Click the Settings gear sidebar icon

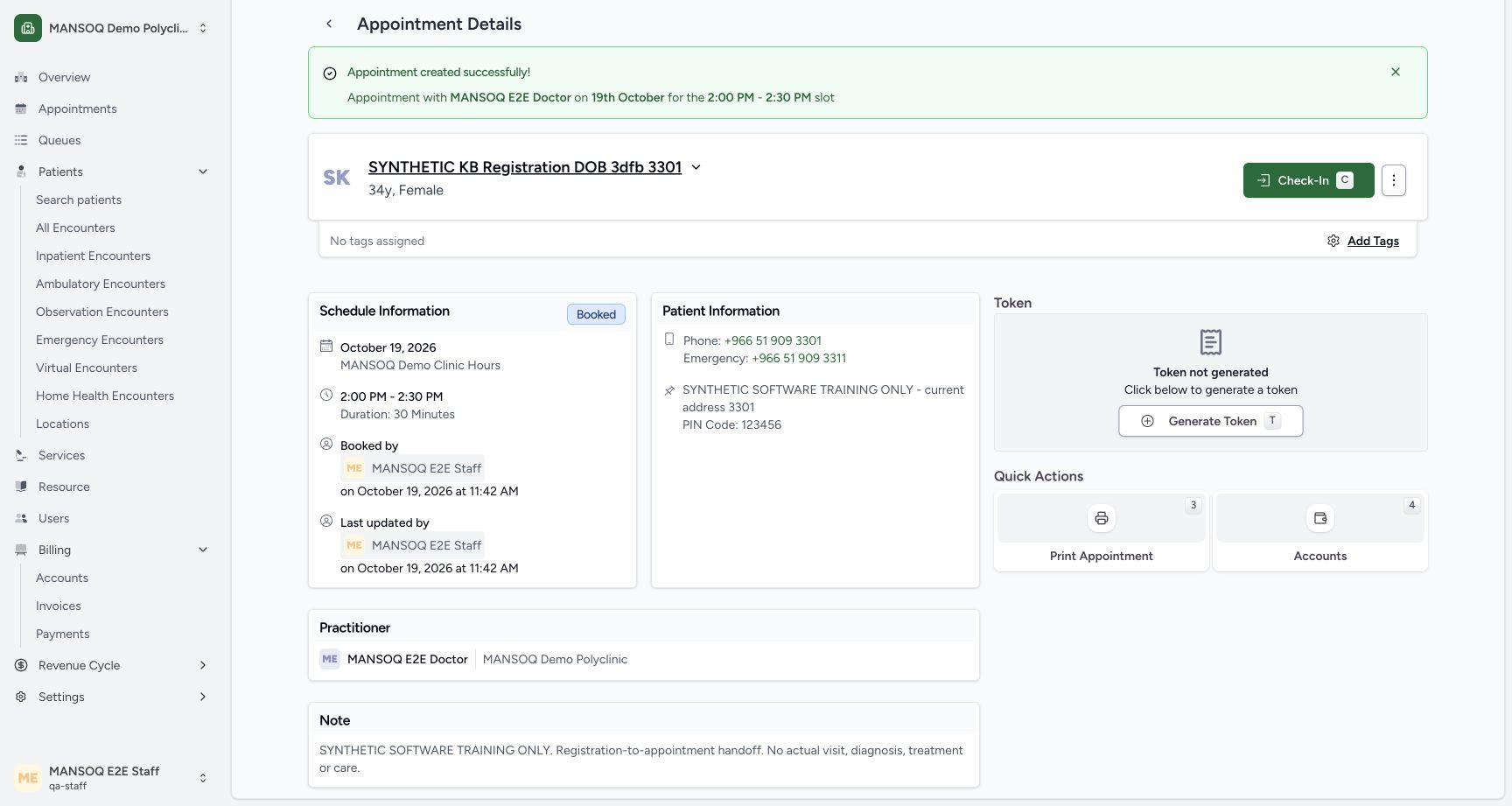tap(21, 697)
